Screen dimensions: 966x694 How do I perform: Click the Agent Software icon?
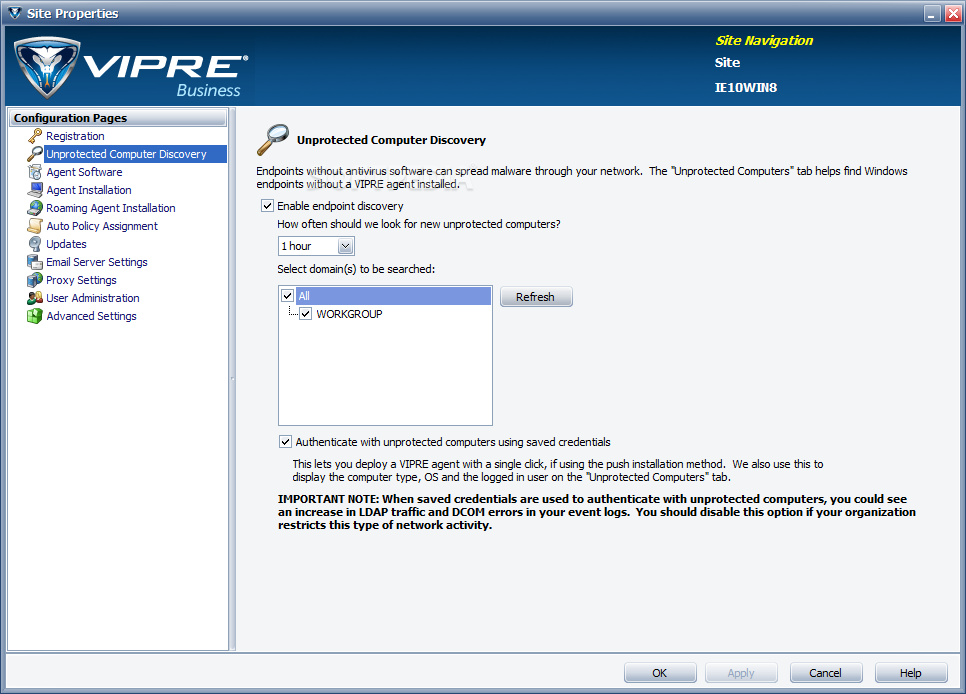coord(35,172)
